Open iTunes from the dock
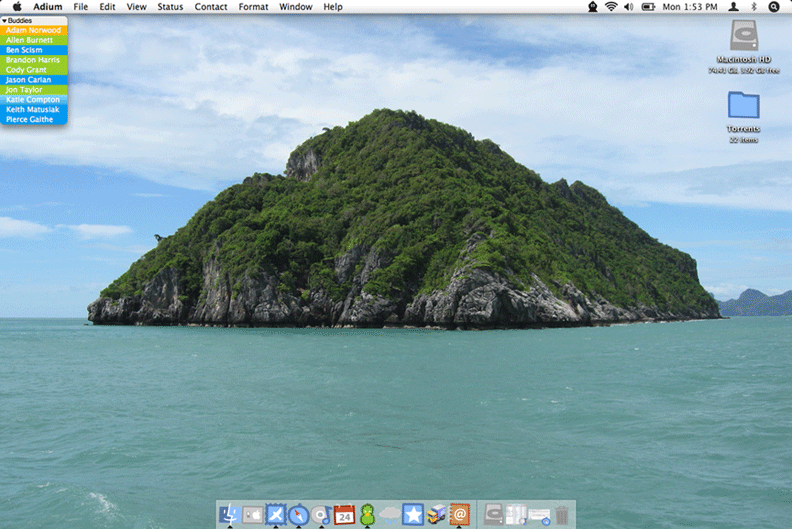The width and height of the screenshot is (792, 529). pyautogui.click(x=321, y=515)
